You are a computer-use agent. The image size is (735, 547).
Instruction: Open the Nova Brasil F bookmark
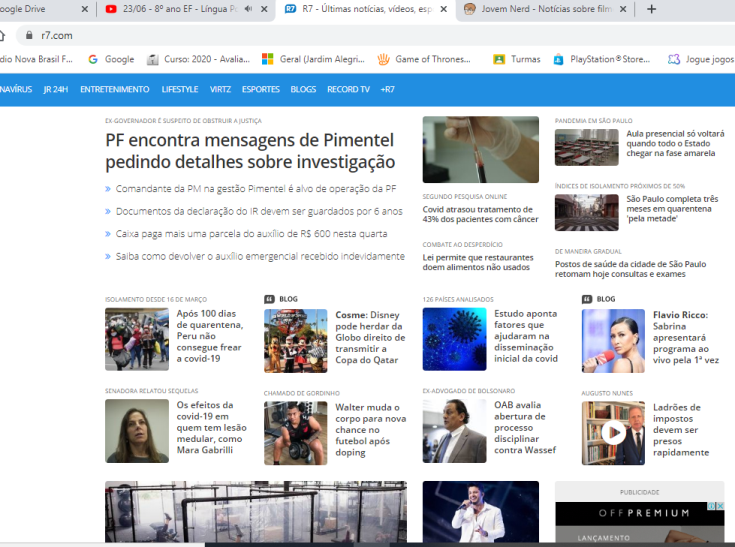point(36,59)
